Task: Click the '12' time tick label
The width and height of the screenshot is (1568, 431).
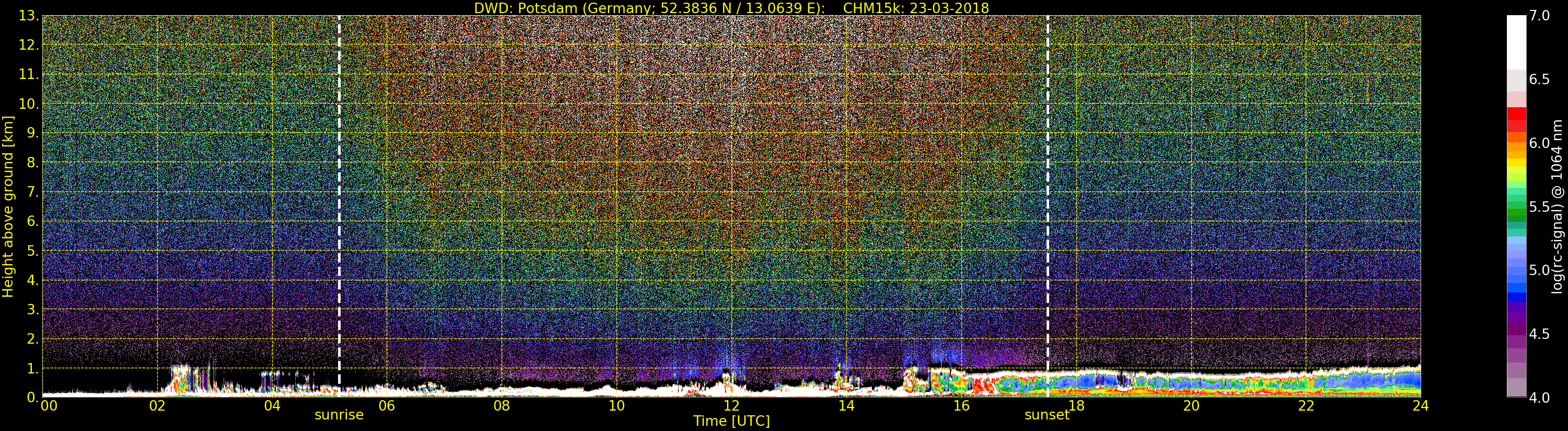Action: click(x=731, y=405)
